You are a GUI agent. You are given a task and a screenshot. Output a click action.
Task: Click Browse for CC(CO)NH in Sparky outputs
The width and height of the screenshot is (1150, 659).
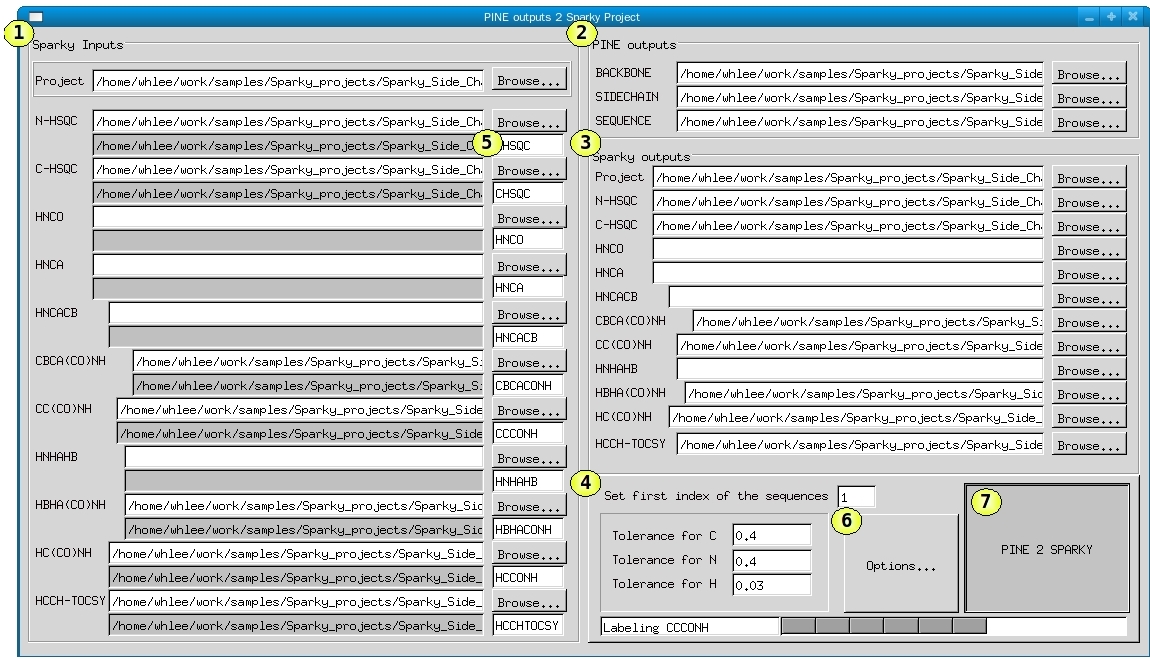[1089, 346]
